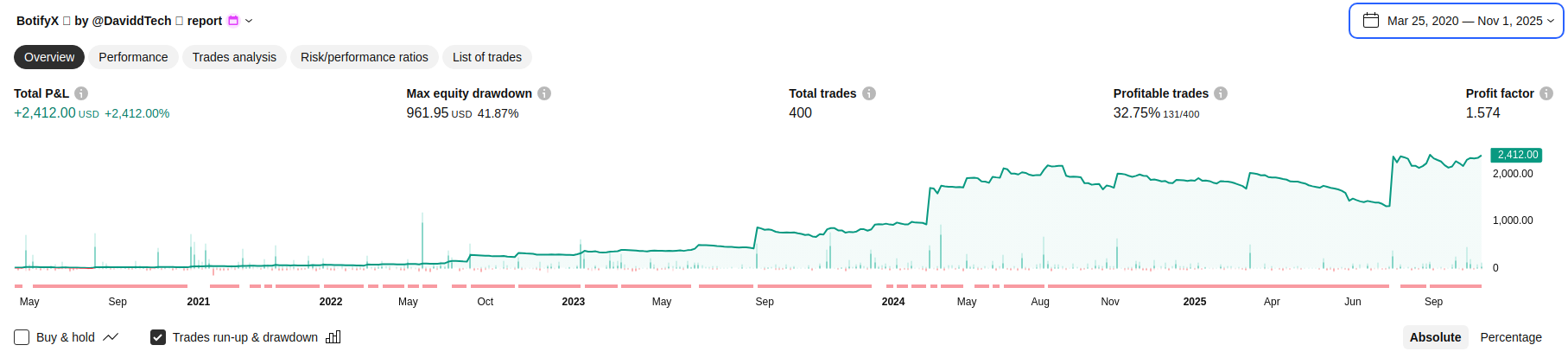
Task: Click the line chart icon beside Buy & hold
Action: (111, 337)
